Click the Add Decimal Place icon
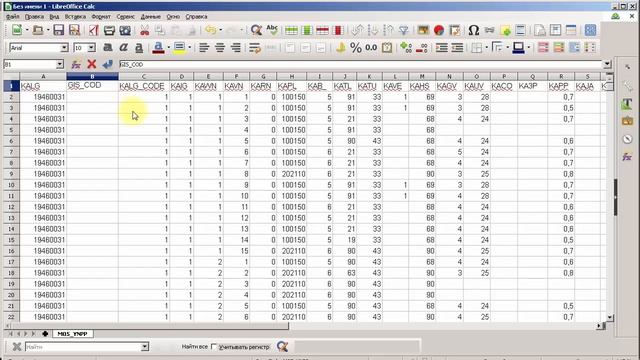This screenshot has height=360, width=640. 406,48
